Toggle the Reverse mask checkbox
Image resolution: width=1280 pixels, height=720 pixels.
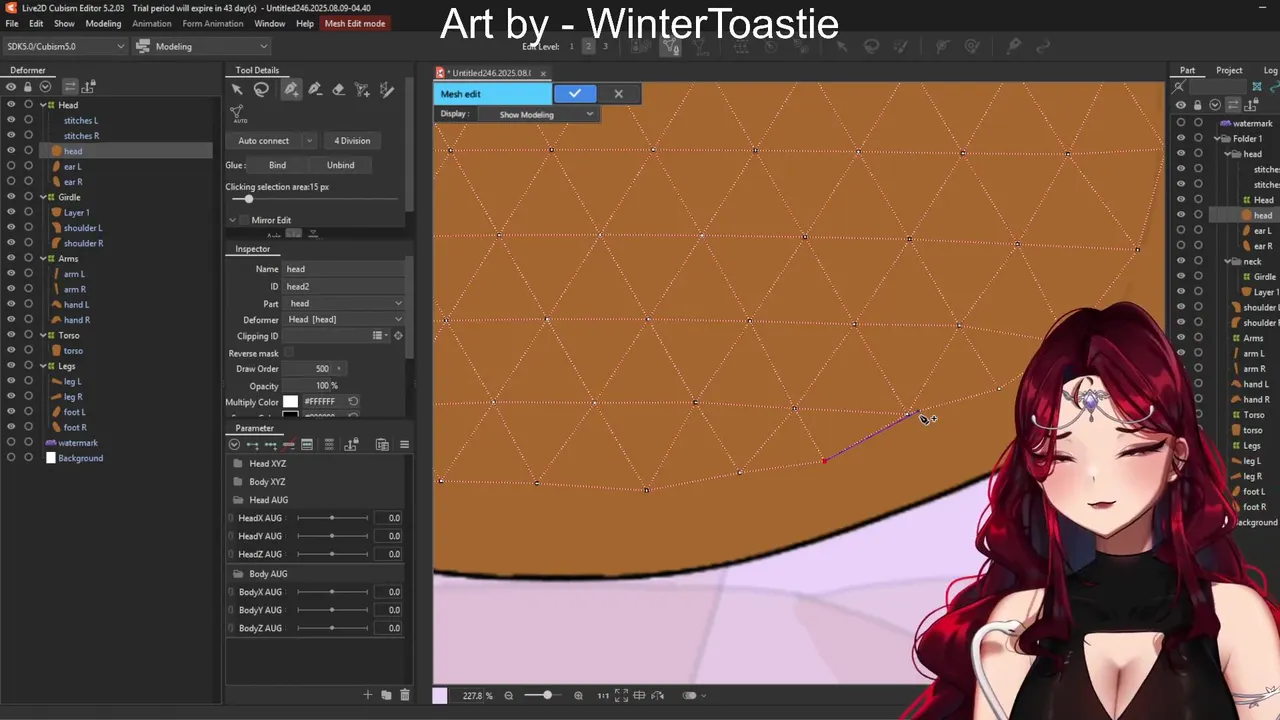coord(289,353)
